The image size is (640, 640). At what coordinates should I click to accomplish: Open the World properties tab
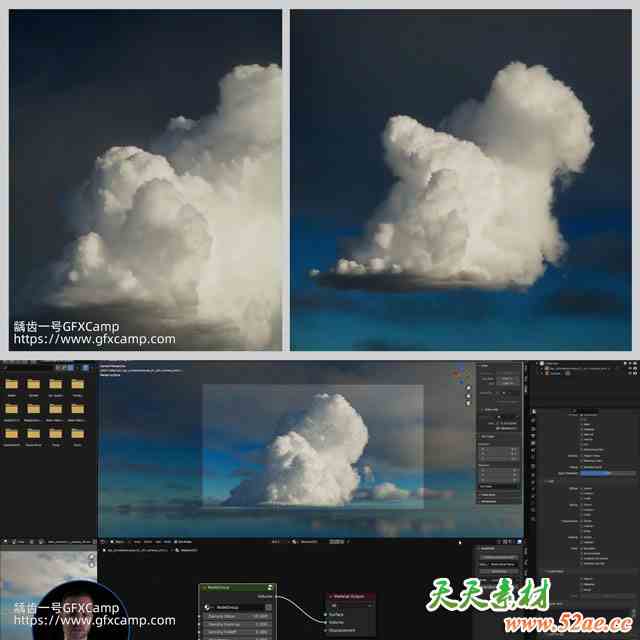tap(533, 450)
